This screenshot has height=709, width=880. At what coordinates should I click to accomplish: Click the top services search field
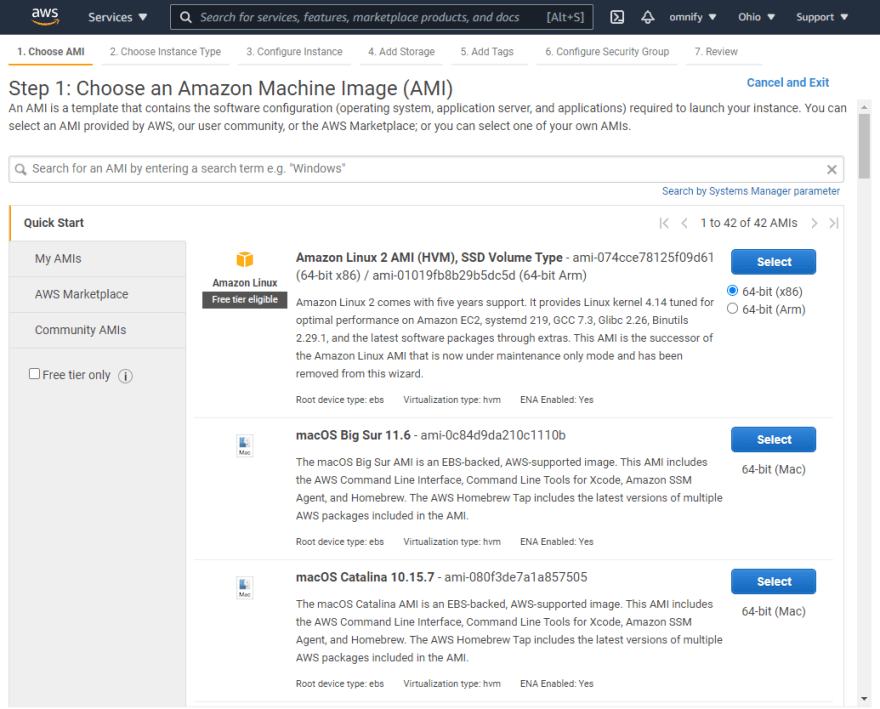382,17
